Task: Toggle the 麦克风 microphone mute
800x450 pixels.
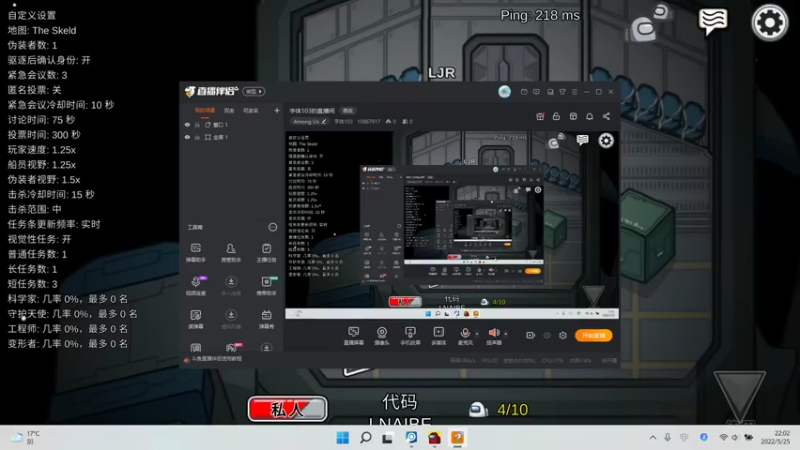Action: click(x=465, y=336)
